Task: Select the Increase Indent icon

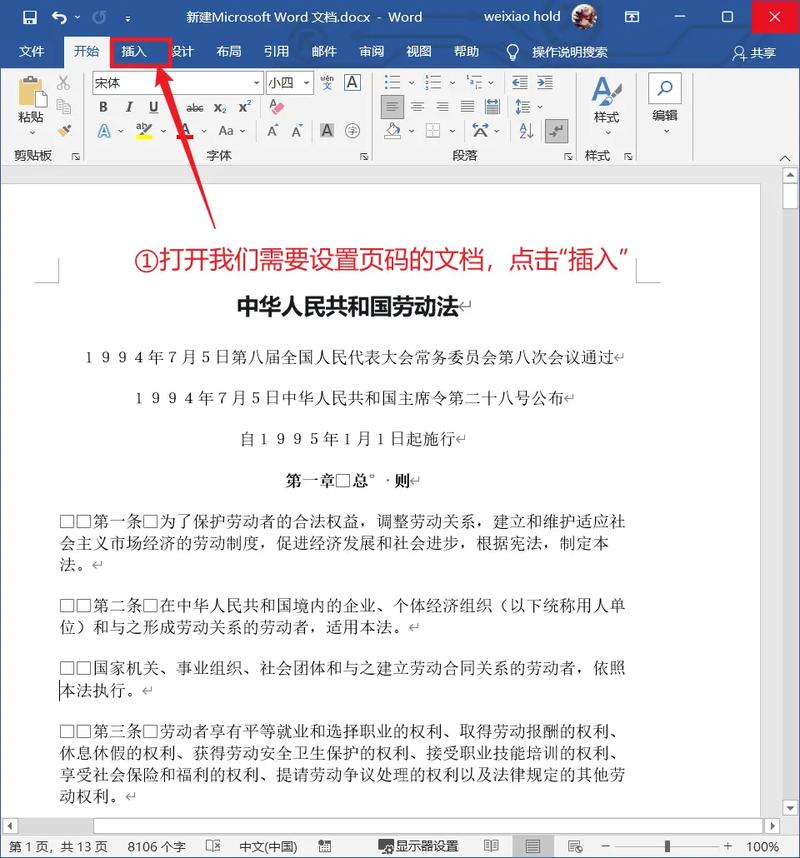Action: click(546, 82)
